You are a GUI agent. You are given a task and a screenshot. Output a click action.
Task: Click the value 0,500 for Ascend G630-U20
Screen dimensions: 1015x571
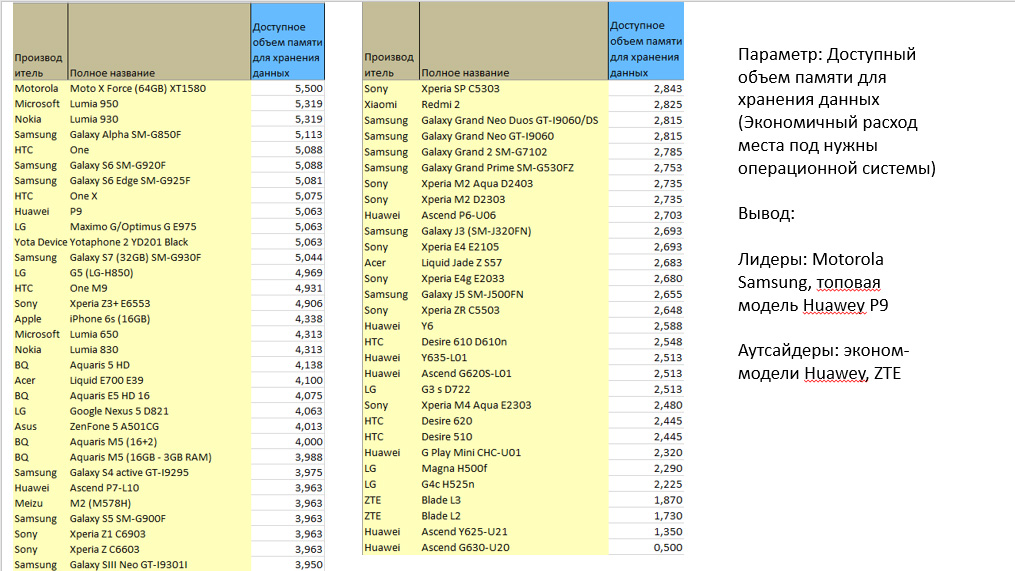(646, 548)
